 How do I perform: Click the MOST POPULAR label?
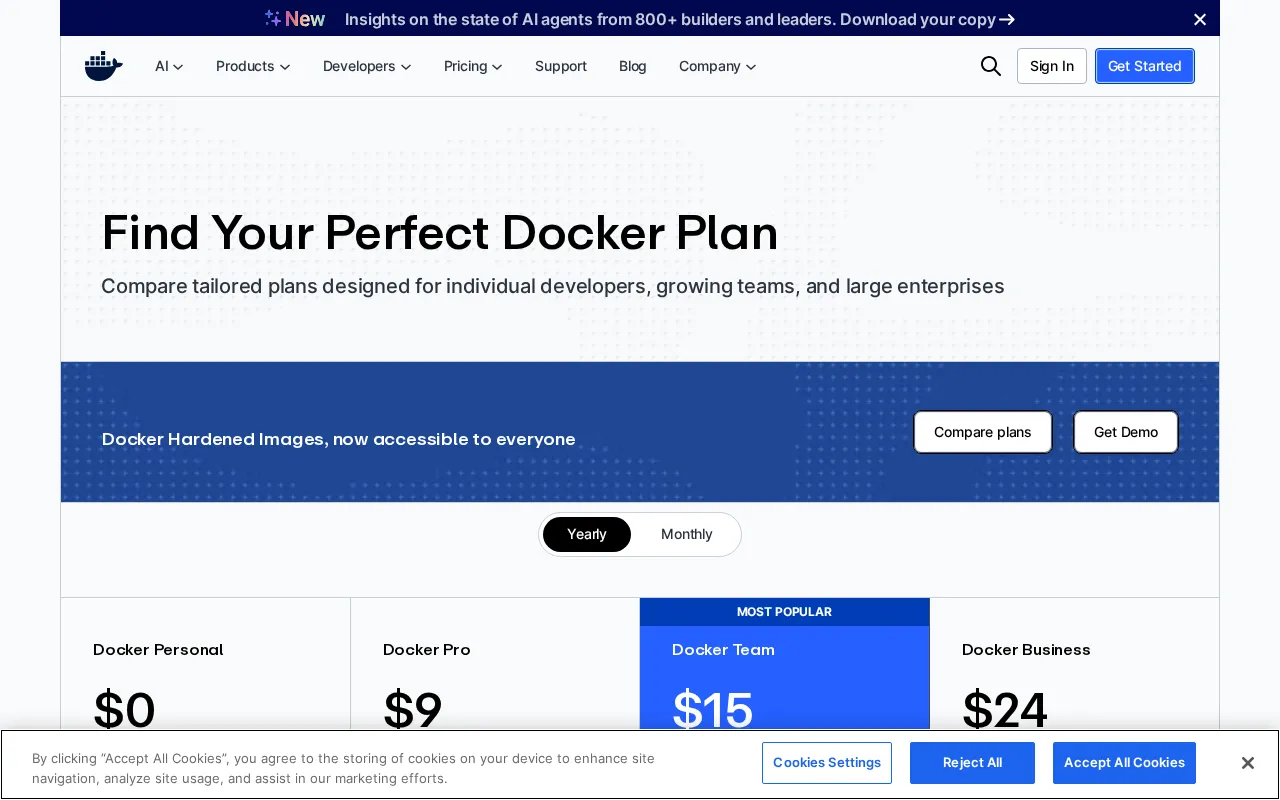coord(784,612)
